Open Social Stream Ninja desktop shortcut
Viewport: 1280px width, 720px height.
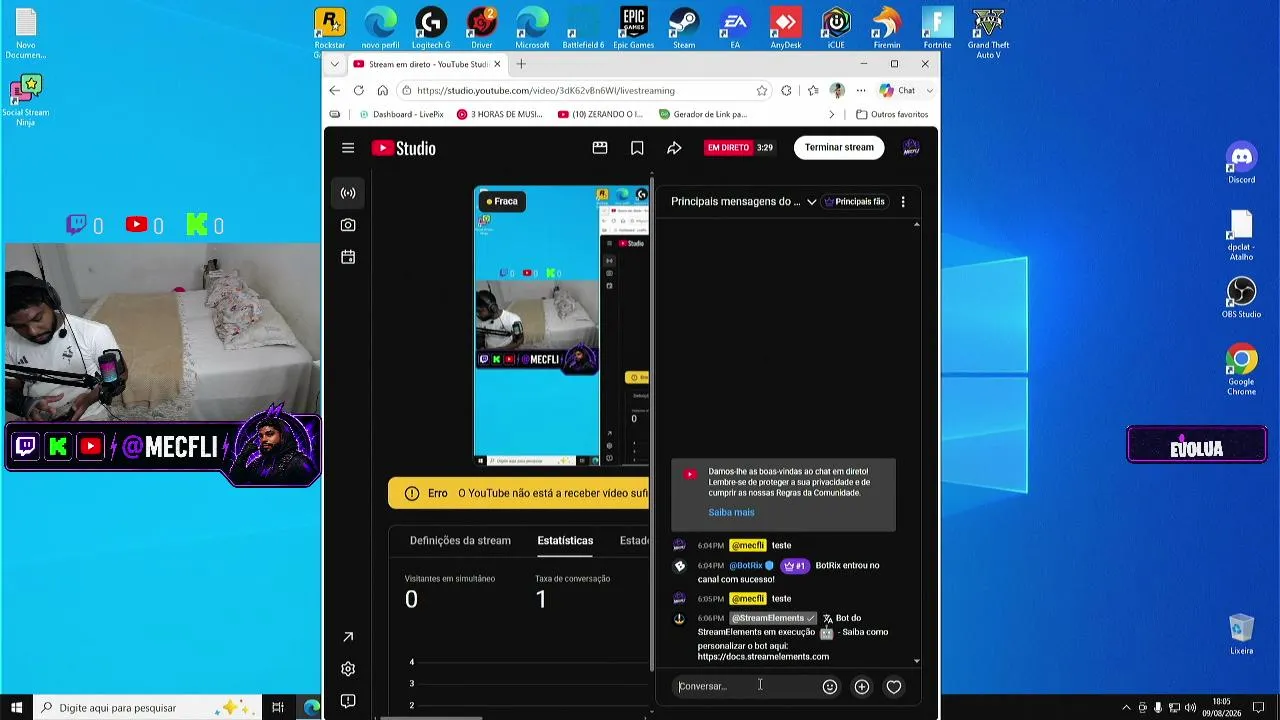[26, 100]
